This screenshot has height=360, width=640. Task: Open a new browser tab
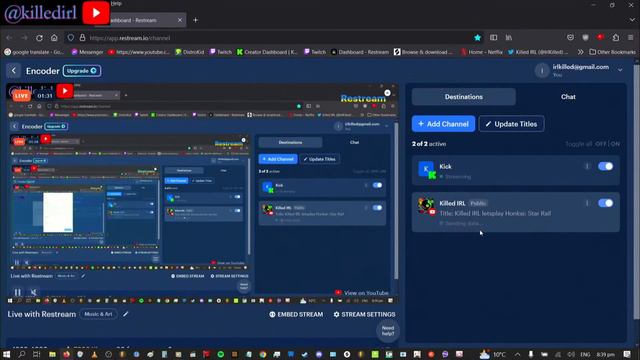(x=196, y=20)
